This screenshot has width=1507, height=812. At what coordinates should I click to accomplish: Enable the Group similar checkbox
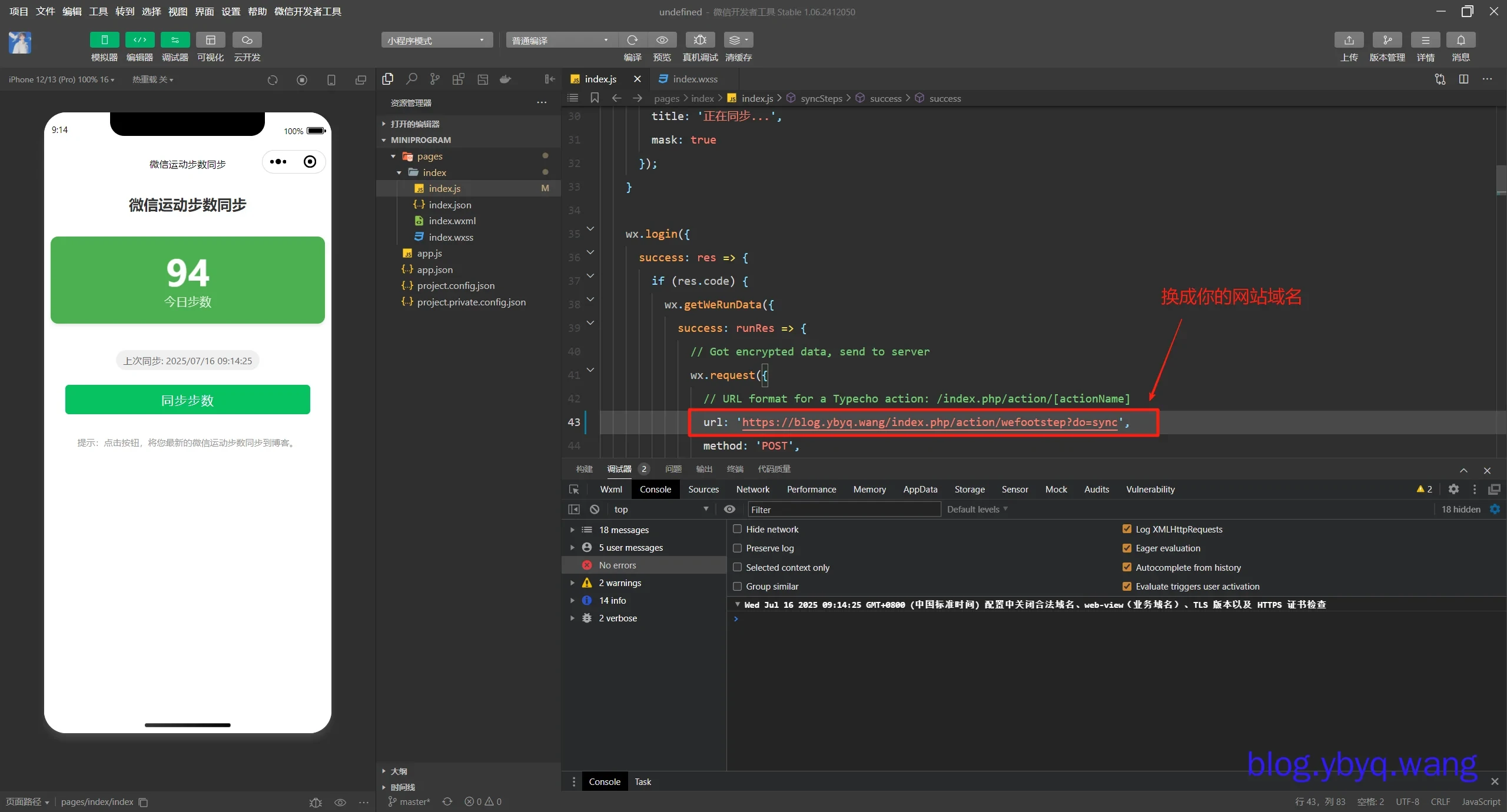(x=737, y=586)
